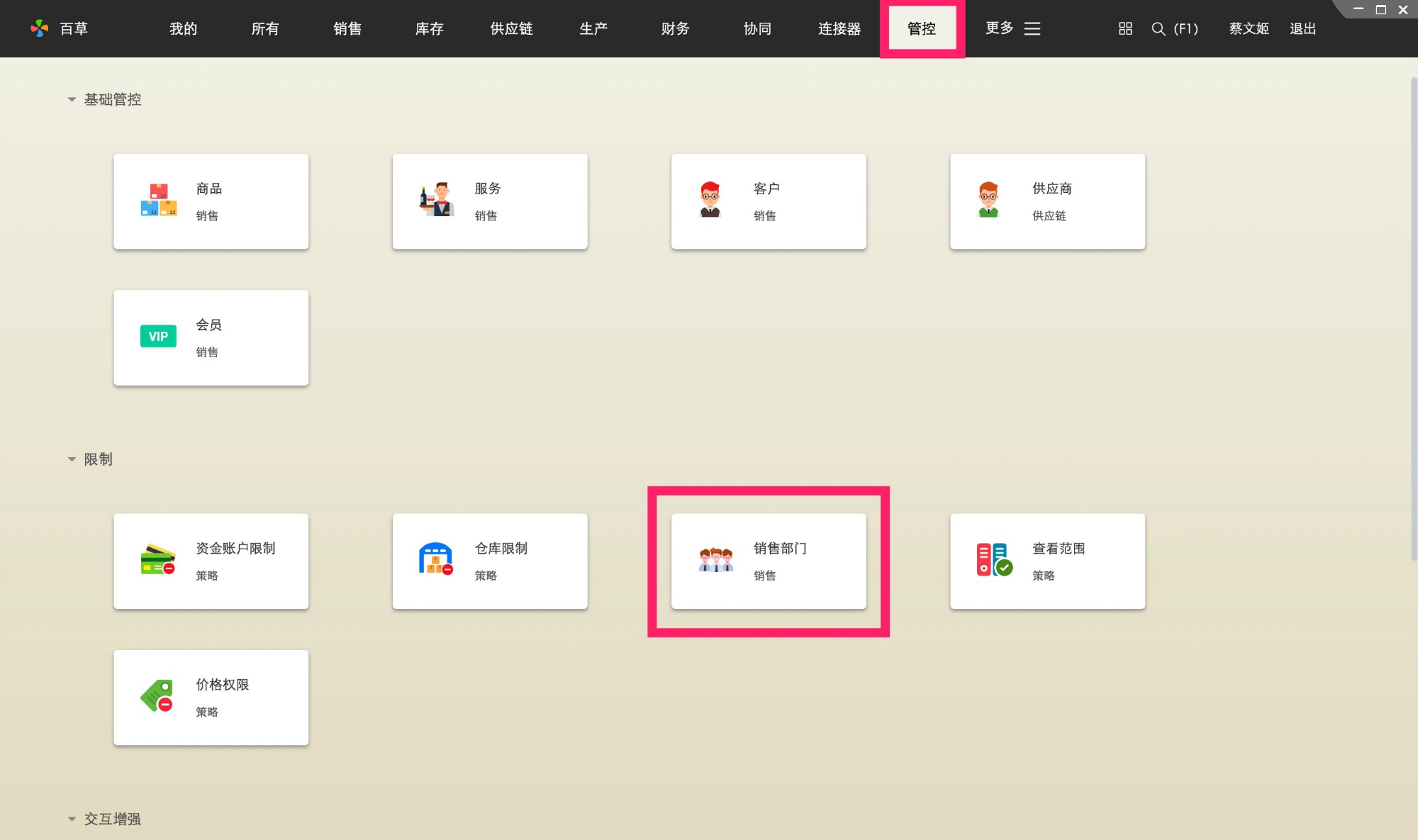This screenshot has height=840, width=1418.
Task: Click the green VIP 会员 icon
Action: [x=158, y=337]
